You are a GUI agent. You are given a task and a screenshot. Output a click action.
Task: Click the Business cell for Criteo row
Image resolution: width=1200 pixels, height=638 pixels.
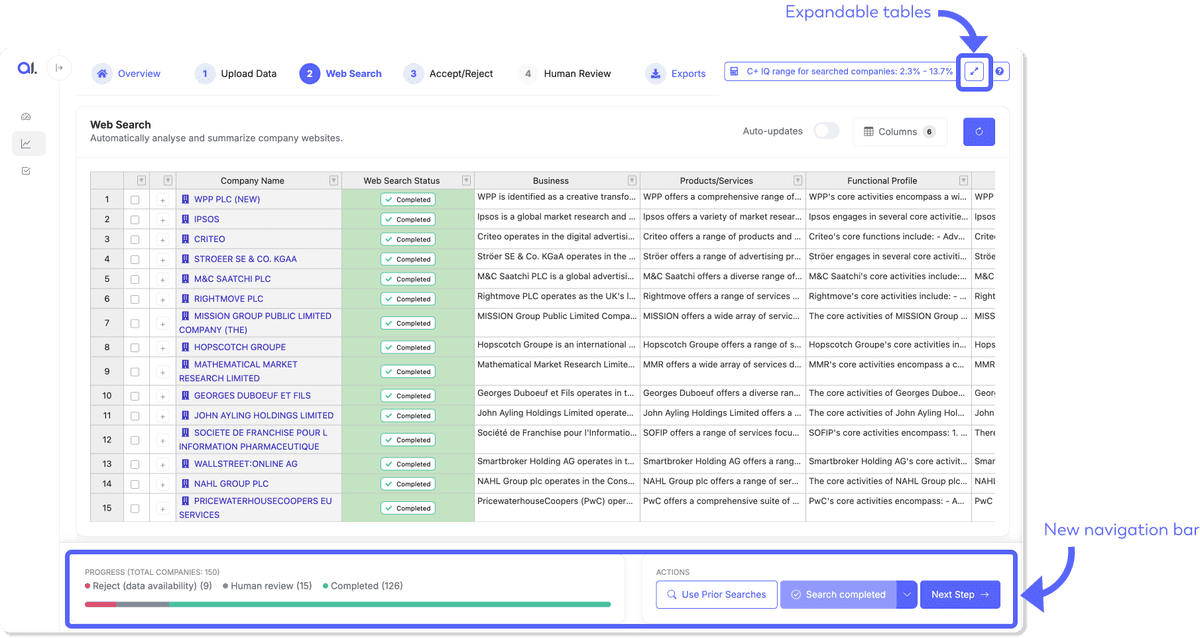pyautogui.click(x=556, y=237)
